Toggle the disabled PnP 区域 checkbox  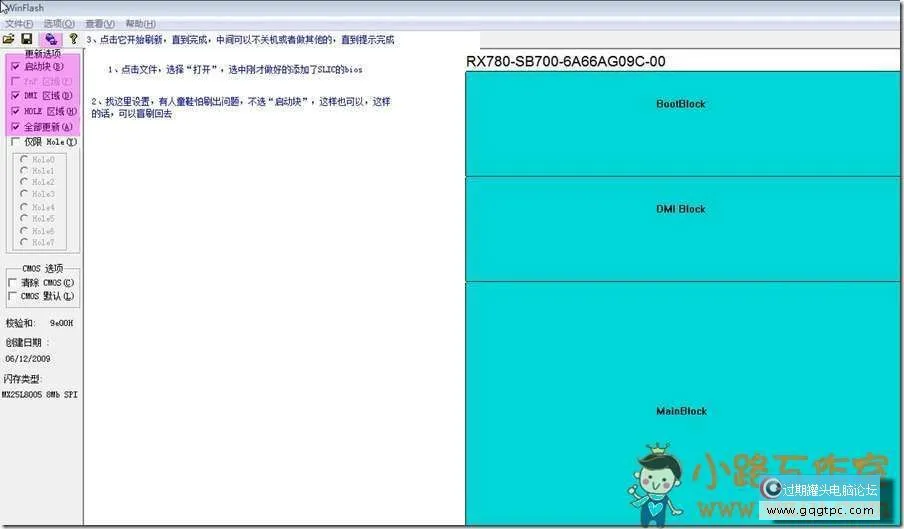point(16,81)
